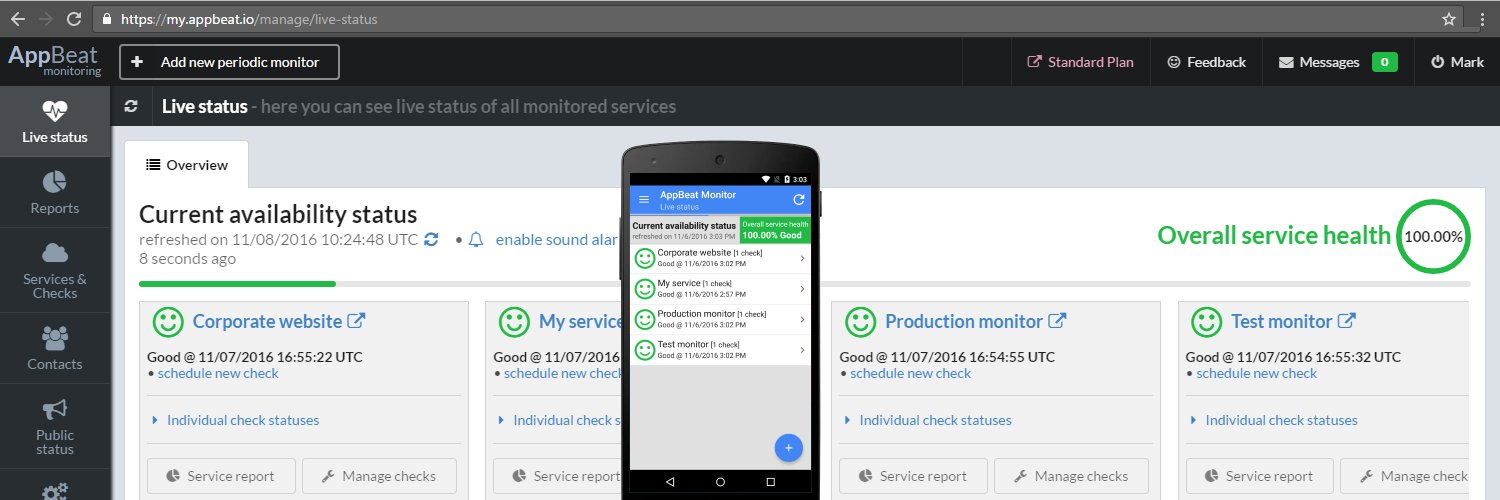Schedule new check for My service
The height and width of the screenshot is (500, 1500).
click(x=563, y=373)
